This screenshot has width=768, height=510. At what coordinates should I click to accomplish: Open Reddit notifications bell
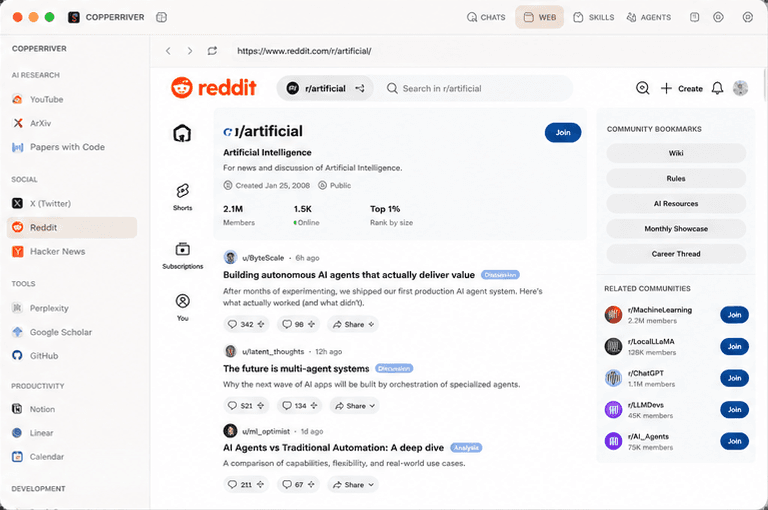tap(717, 89)
